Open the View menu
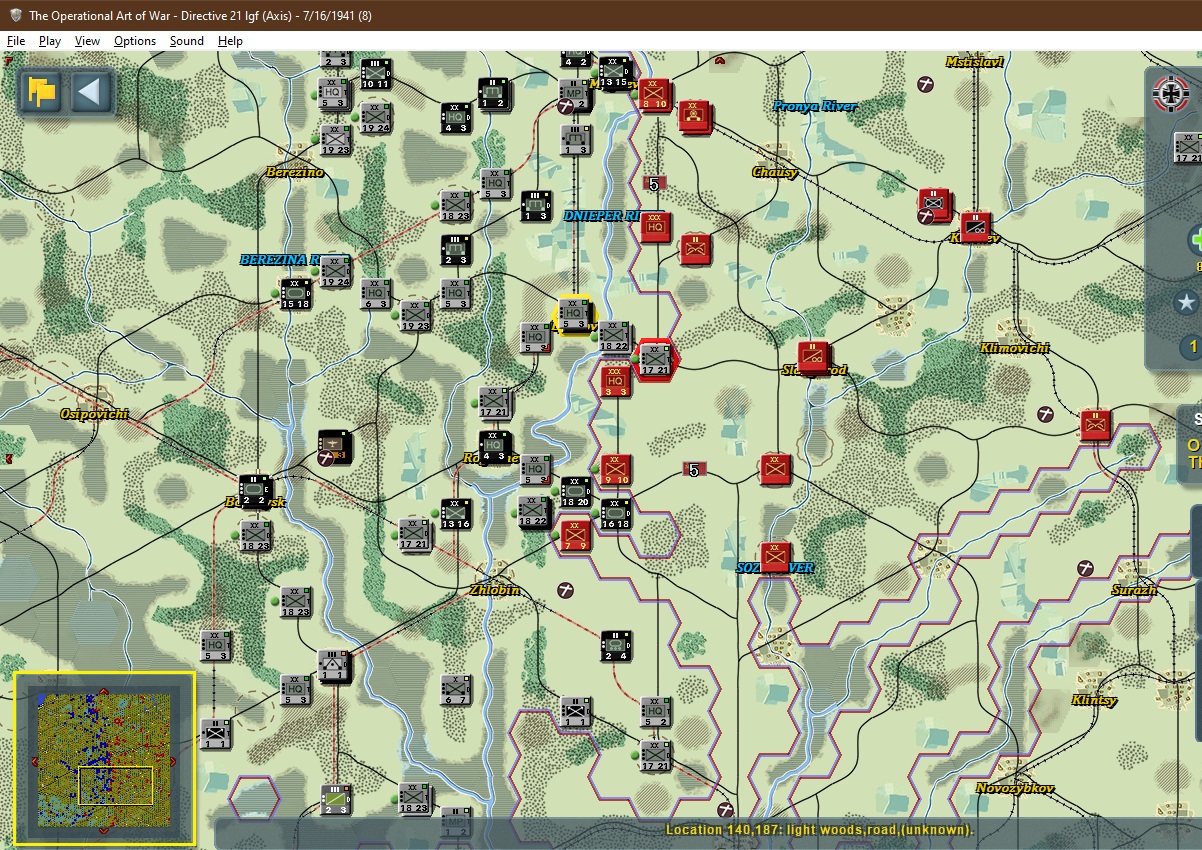Image resolution: width=1202 pixels, height=850 pixels. point(88,41)
